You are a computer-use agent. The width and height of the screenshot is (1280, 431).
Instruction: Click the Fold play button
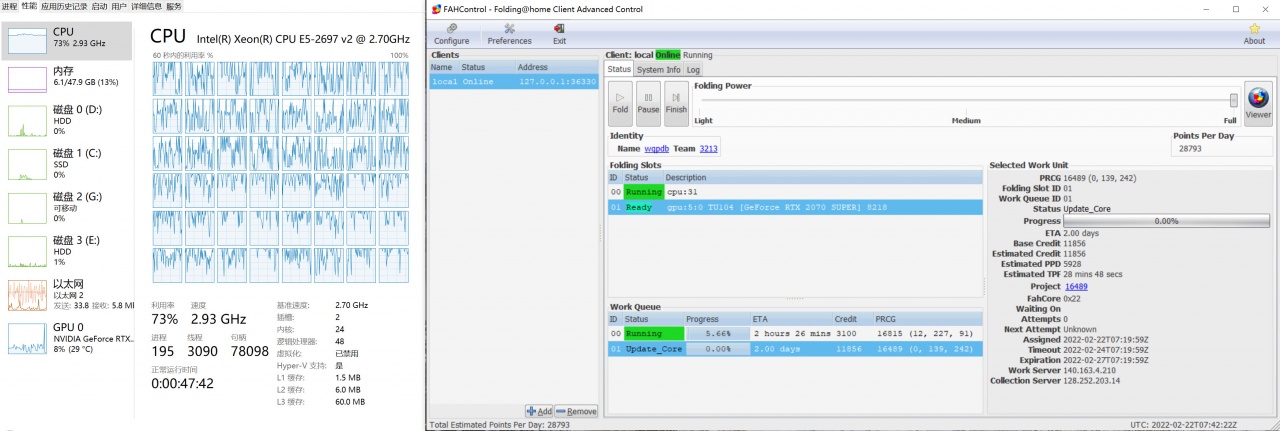click(620, 103)
